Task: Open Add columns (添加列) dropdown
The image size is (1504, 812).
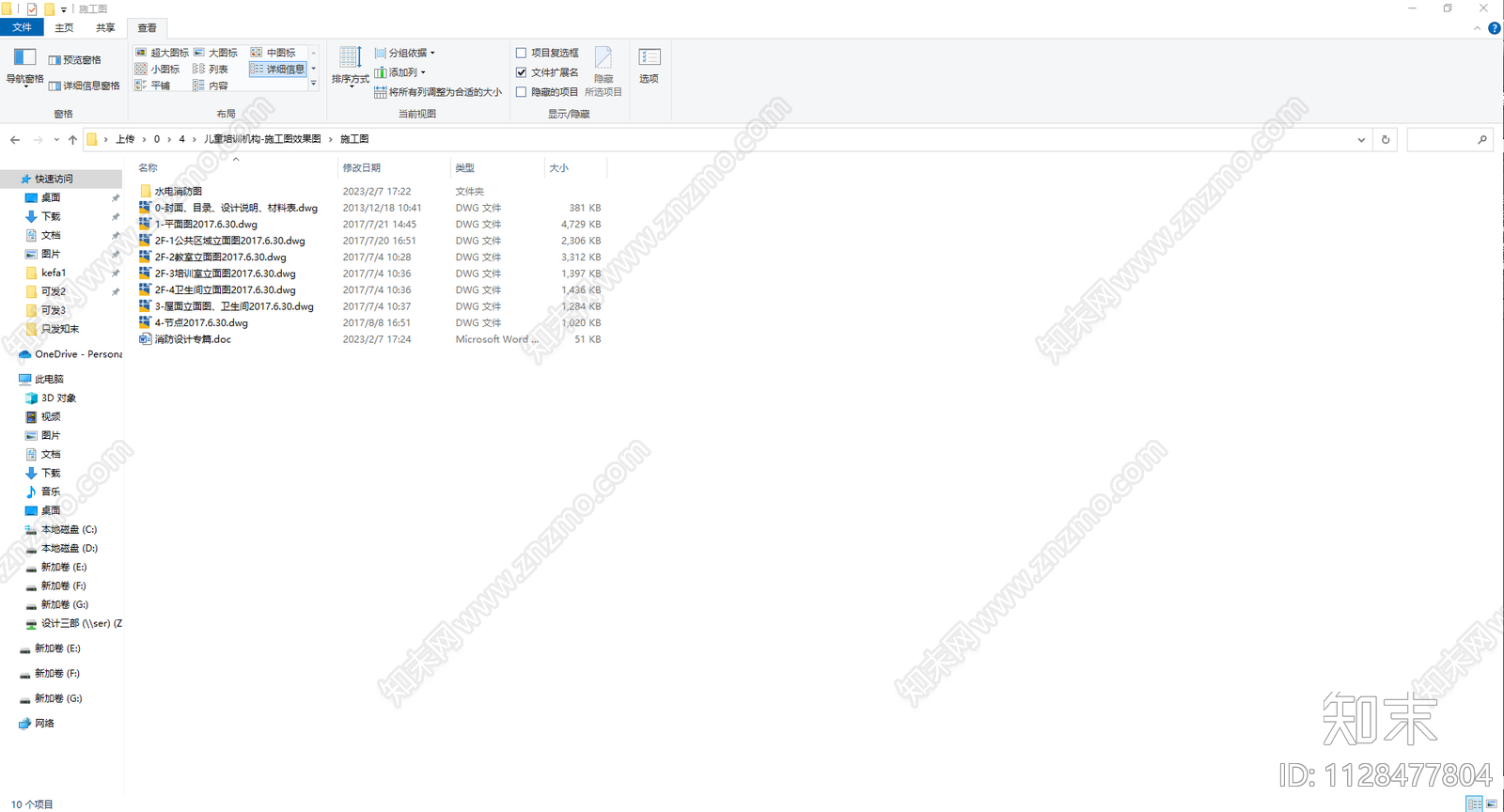Action: (400, 72)
